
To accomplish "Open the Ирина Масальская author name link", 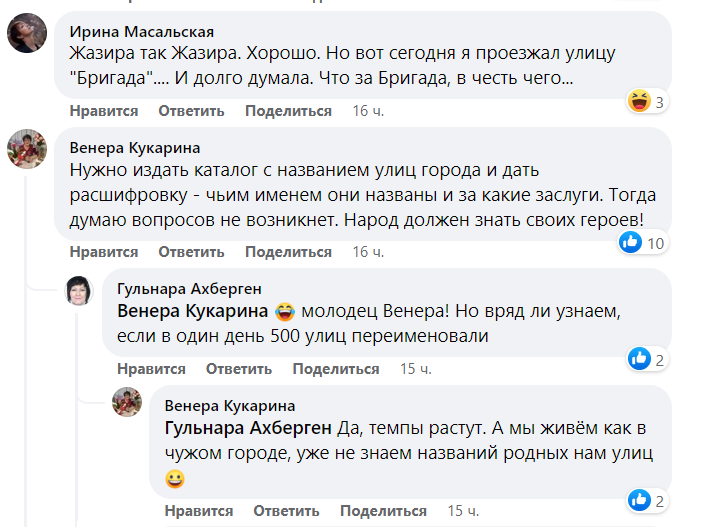I will click(x=141, y=31).
